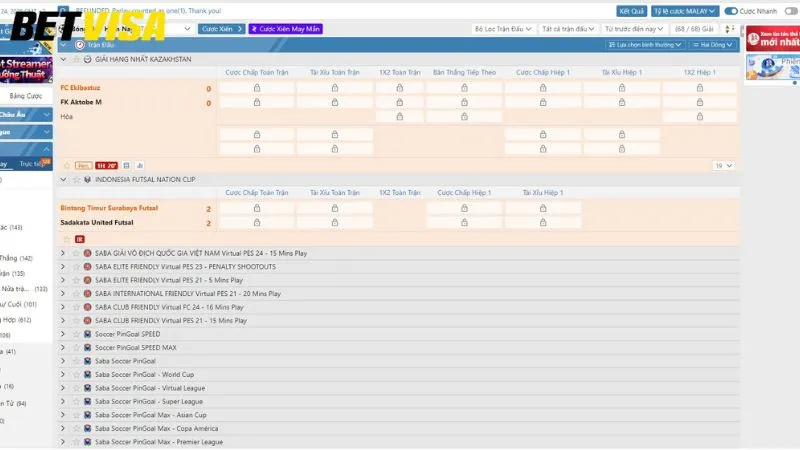This screenshot has width=800, height=450.
Task: Click icon beside Saba Soccer PinGoal Max - Asian Cup
Action: click(87, 415)
